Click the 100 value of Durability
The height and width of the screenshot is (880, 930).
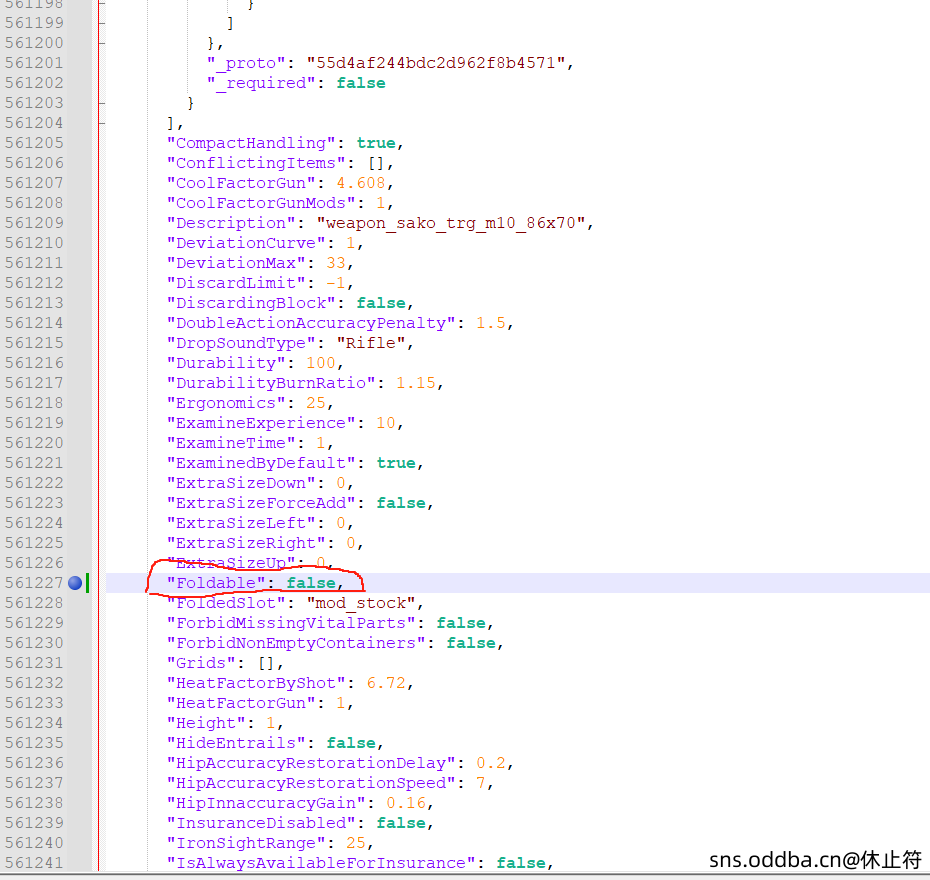click(x=321, y=363)
